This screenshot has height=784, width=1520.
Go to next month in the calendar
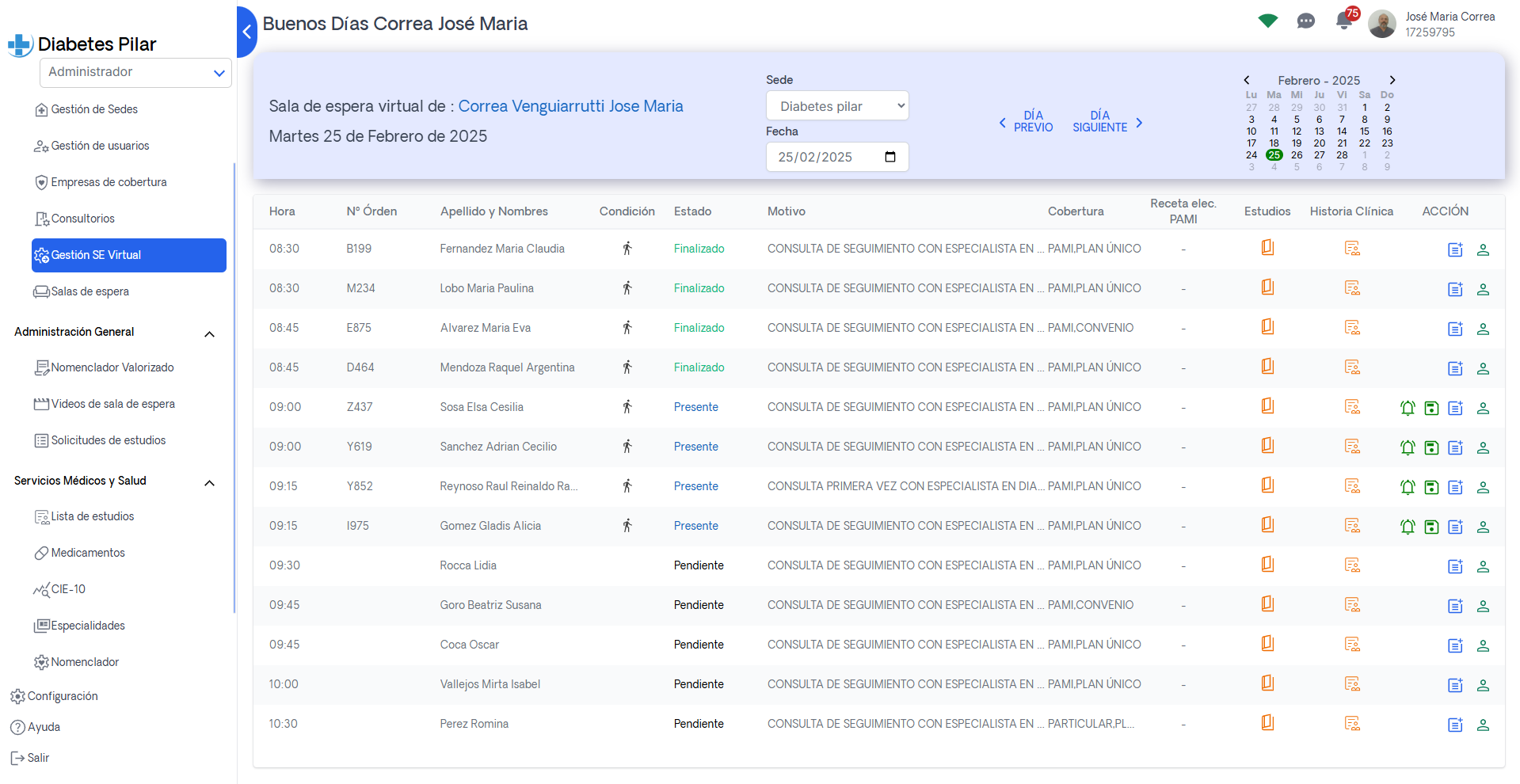click(x=1392, y=80)
